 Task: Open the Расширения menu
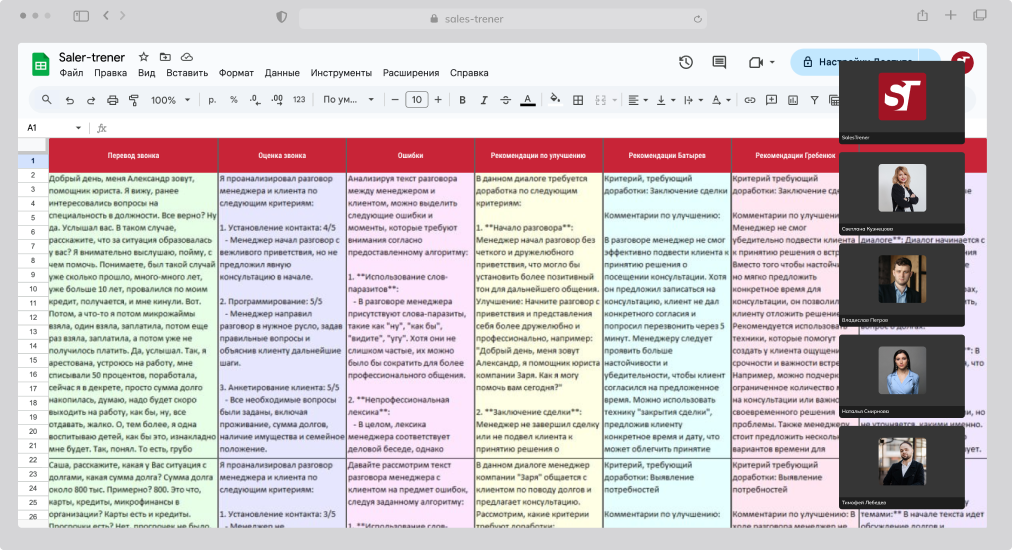(x=411, y=73)
